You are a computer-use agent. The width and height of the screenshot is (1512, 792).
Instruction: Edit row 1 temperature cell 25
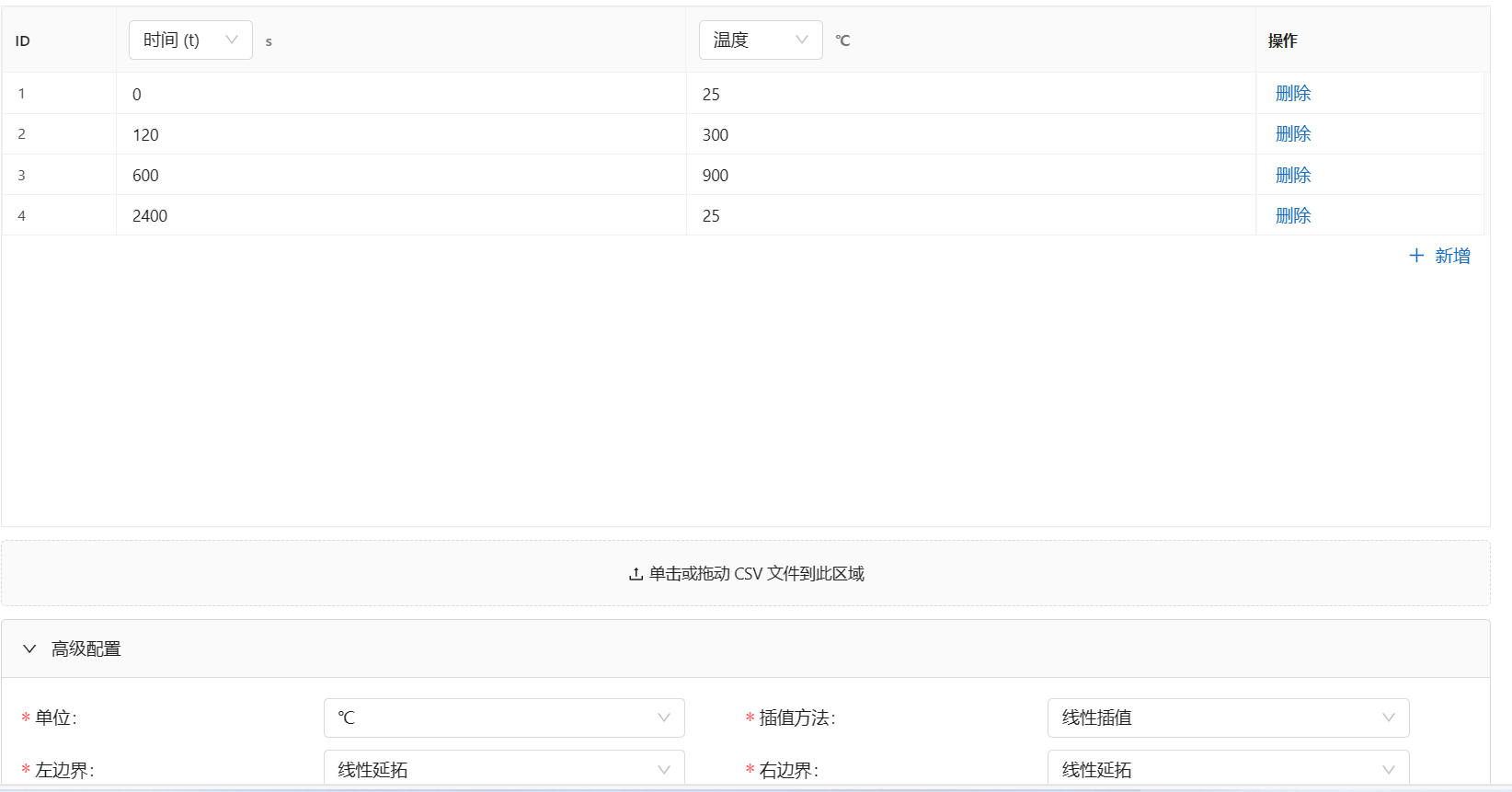[x=971, y=94]
